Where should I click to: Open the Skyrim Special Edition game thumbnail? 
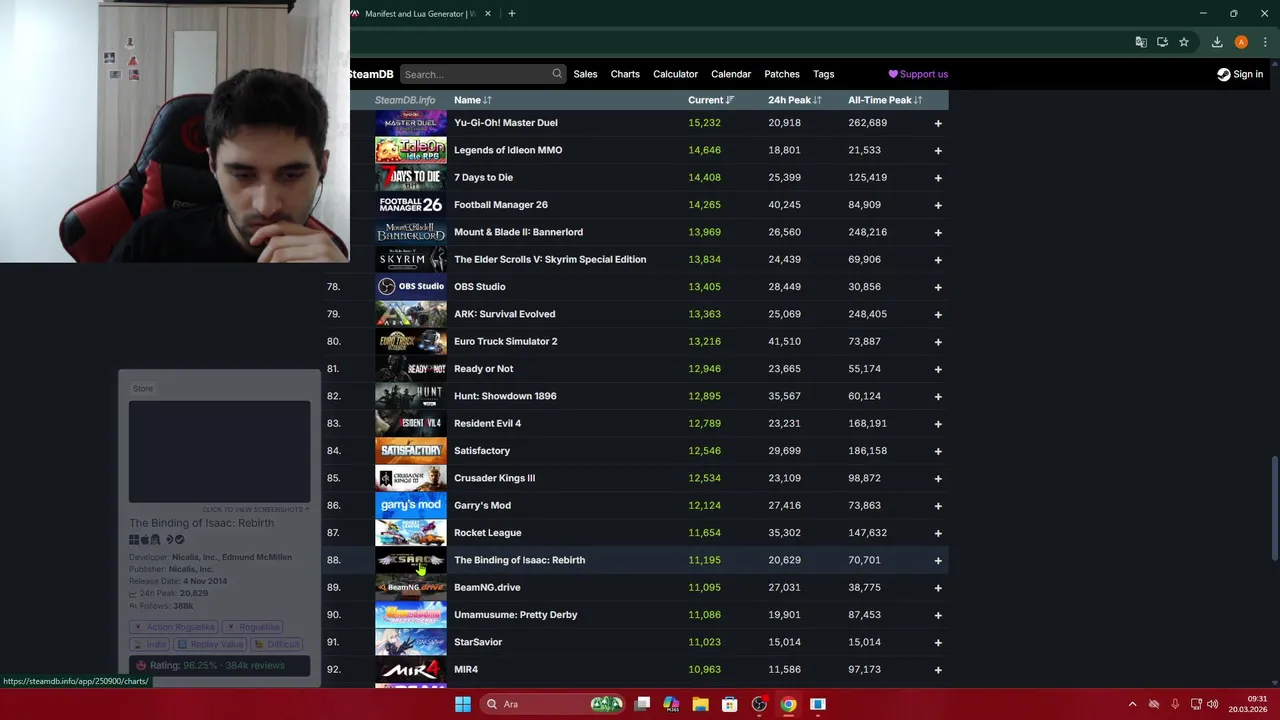(x=411, y=259)
